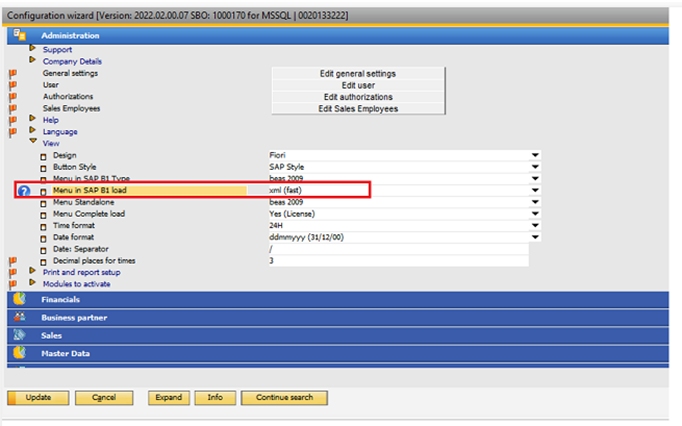Click the Administration section icon
The image size is (682, 426).
tap(19, 35)
